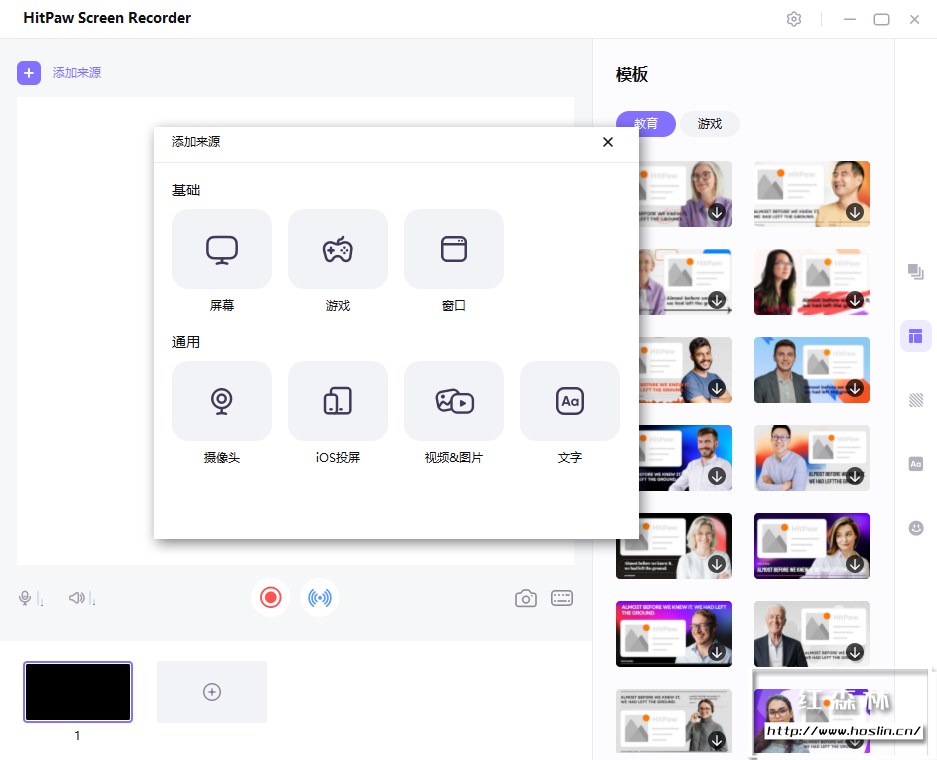
Task: Toggle the microphone input icon
Action: 25,598
